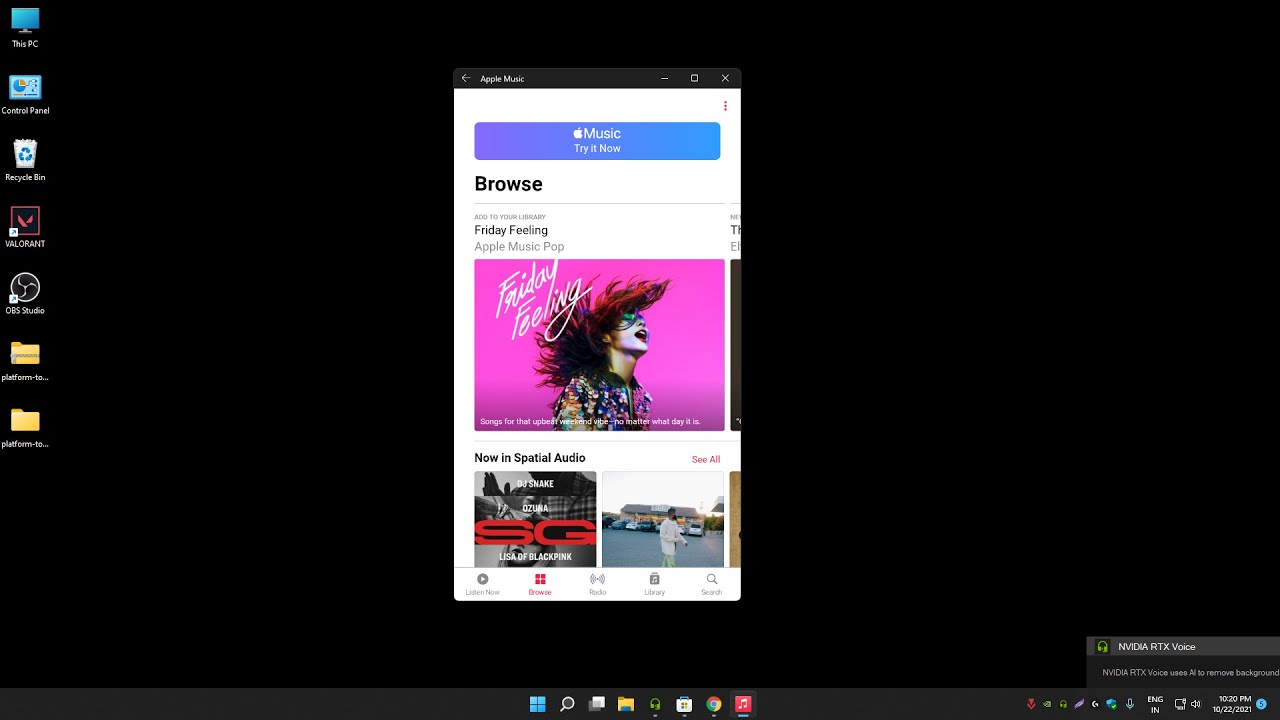Select the upper platform-to... folder
Screen dimensions: 1280x720
click(x=25, y=361)
